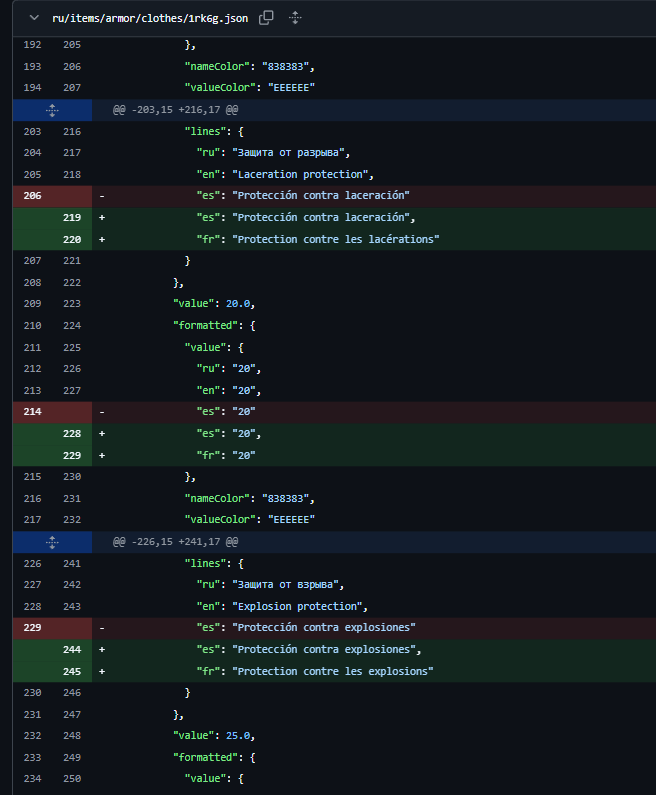Open file ru/items/armor/clothes/1rk6g.json link
This screenshot has width=656, height=795.
150,18
